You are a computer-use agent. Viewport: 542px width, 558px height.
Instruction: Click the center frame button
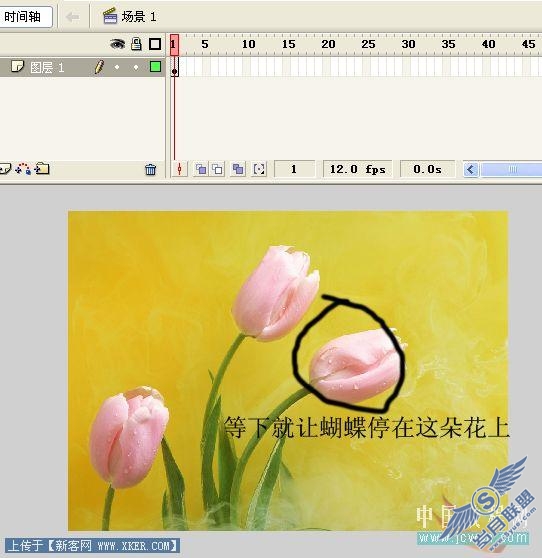[180, 169]
